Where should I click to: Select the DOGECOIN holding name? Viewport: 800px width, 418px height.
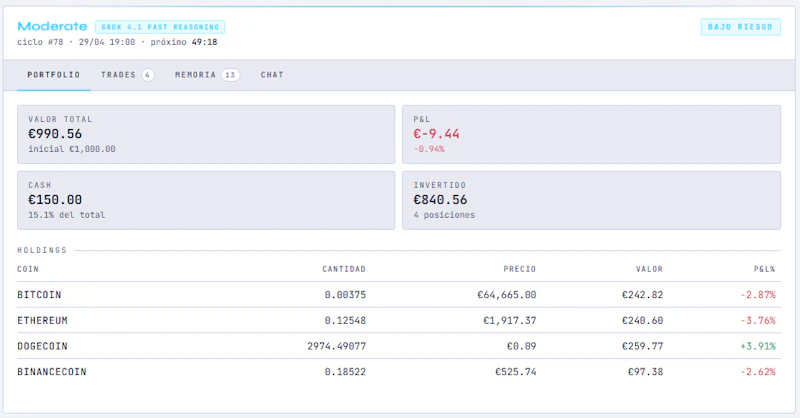[x=42, y=346]
